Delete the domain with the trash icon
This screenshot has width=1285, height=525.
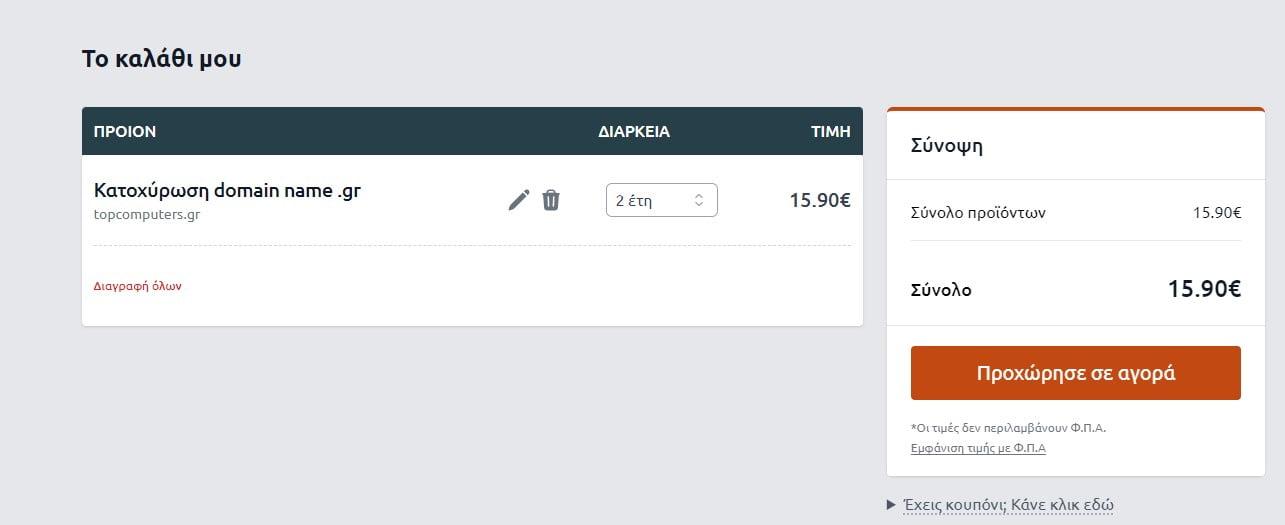(x=551, y=200)
